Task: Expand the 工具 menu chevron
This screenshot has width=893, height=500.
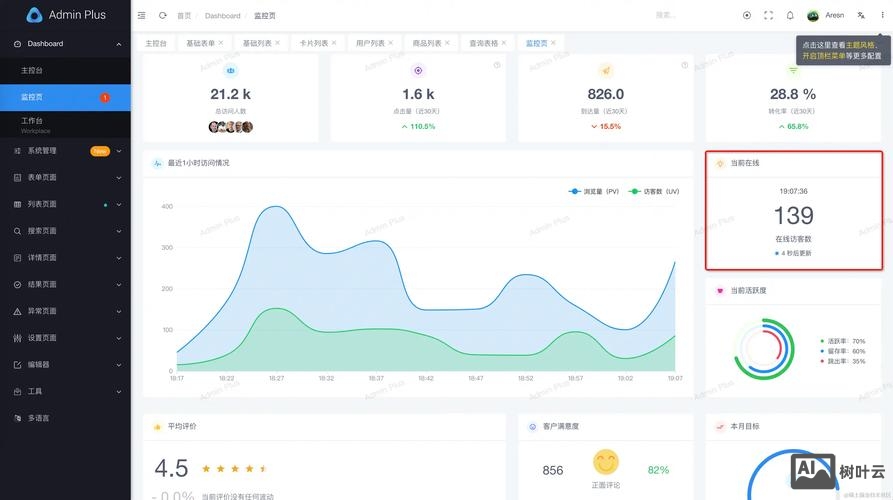Action: (x=118, y=392)
